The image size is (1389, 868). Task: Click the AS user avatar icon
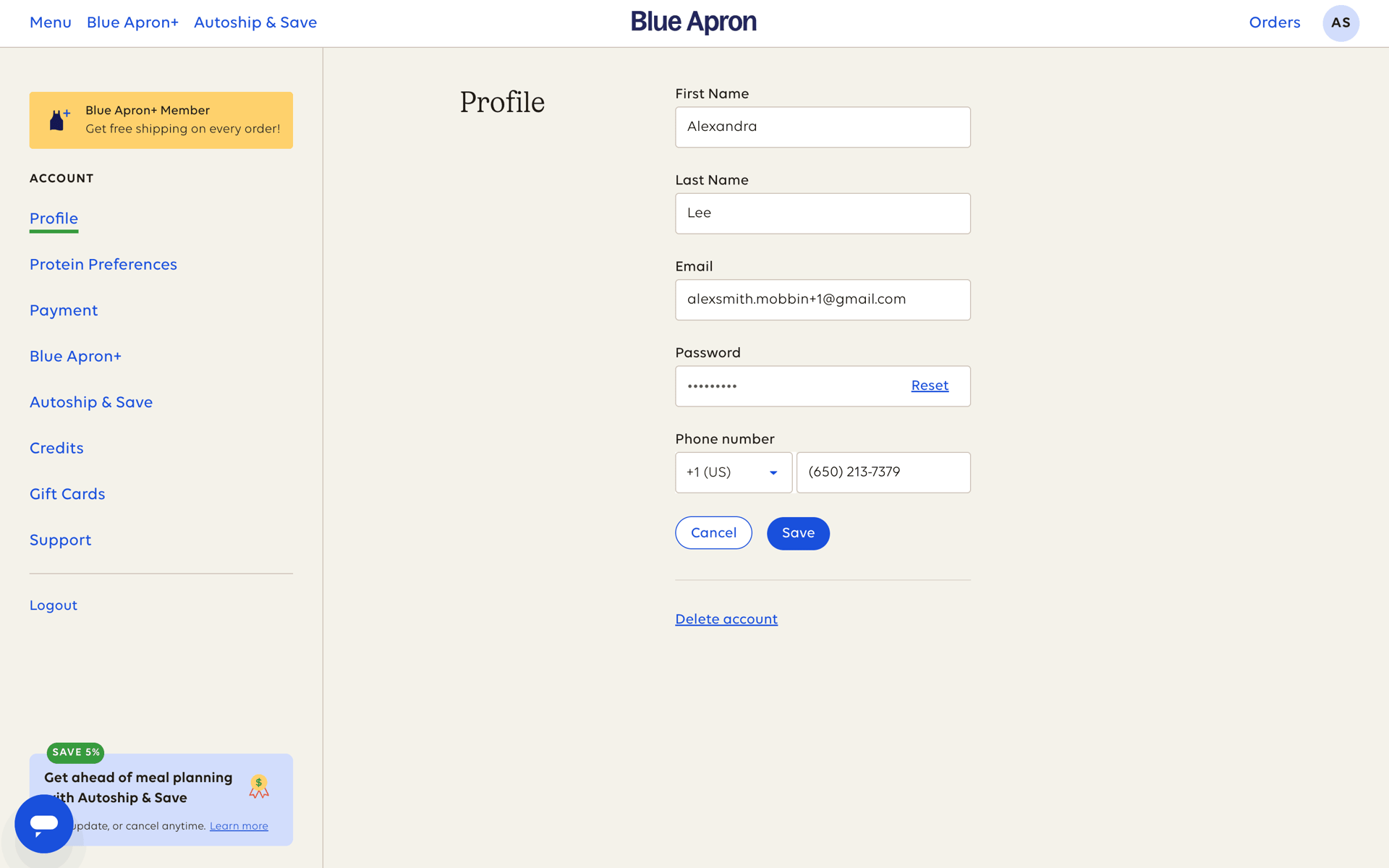[1341, 23]
